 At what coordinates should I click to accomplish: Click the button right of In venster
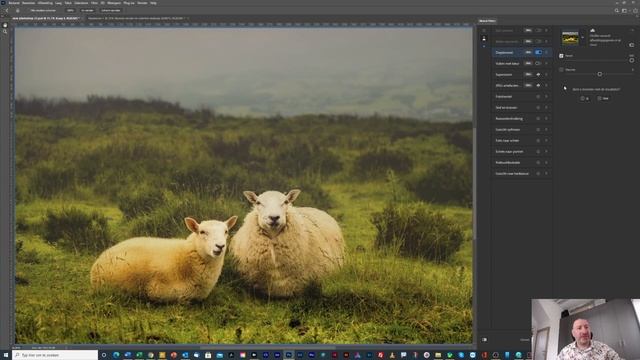[111, 11]
